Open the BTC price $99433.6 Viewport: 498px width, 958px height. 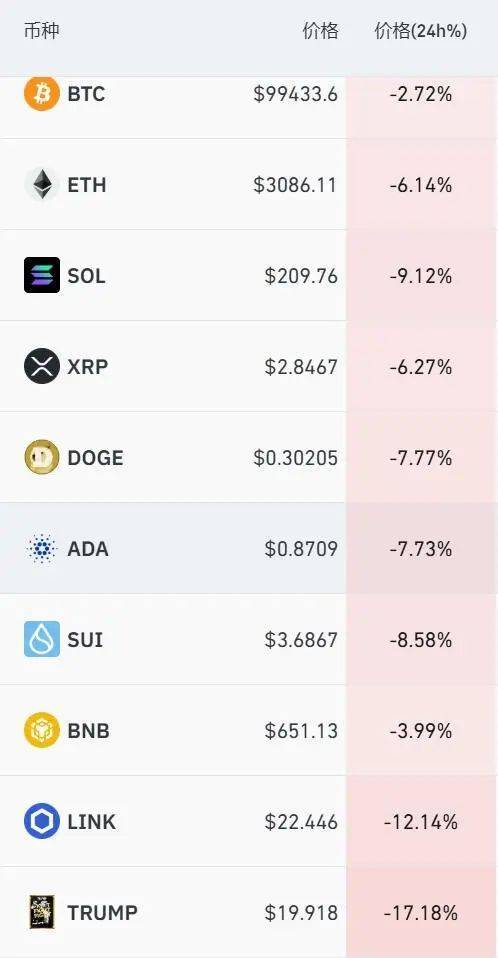[296, 94]
